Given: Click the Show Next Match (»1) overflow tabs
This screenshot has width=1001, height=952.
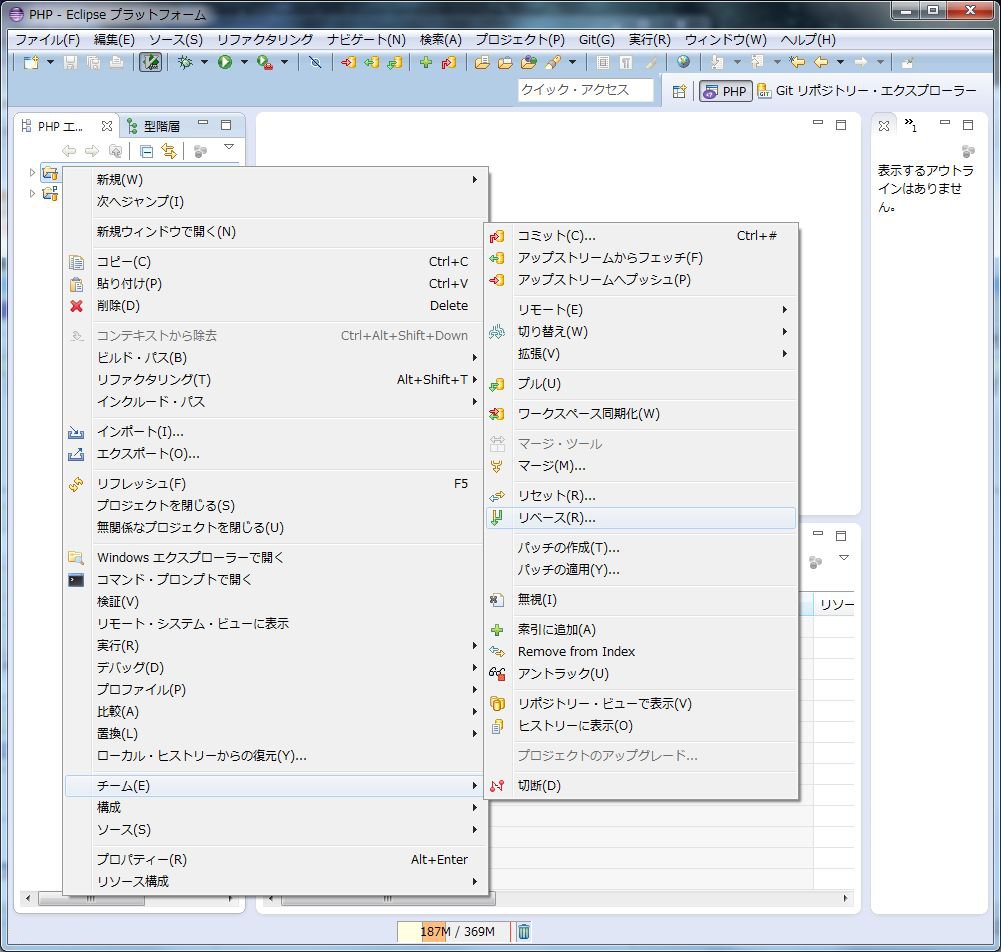Looking at the screenshot, I should (911, 125).
